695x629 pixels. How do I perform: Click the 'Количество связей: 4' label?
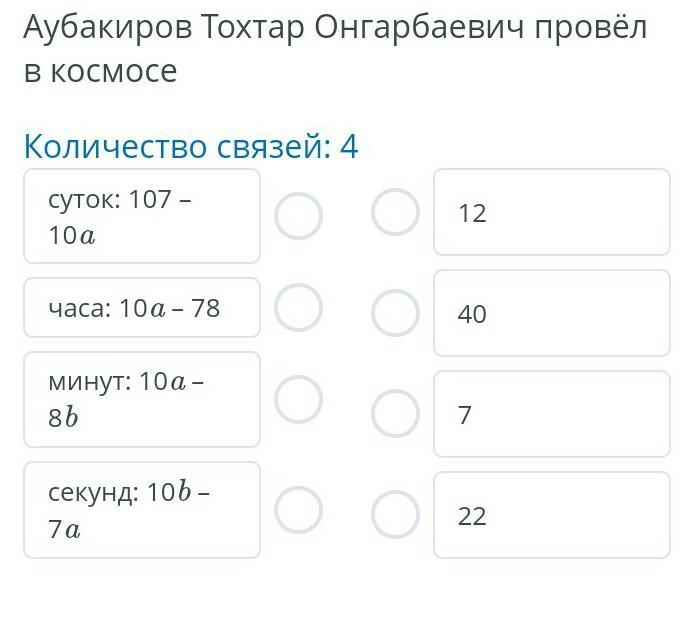[x=190, y=147]
